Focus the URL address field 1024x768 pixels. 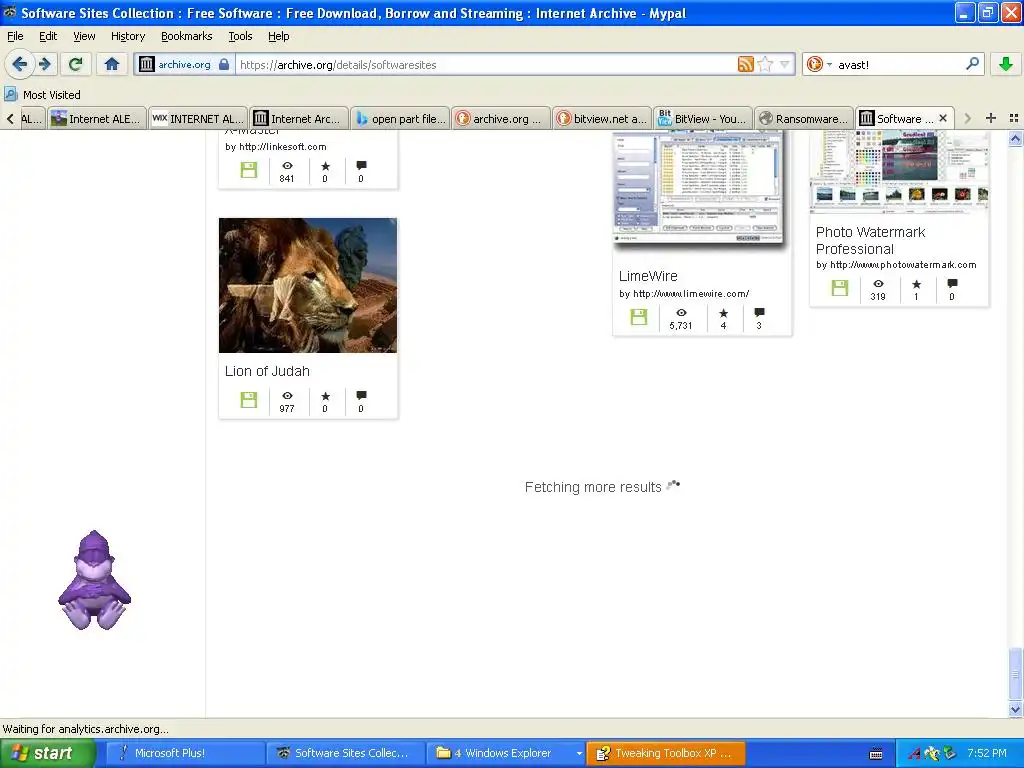point(486,65)
